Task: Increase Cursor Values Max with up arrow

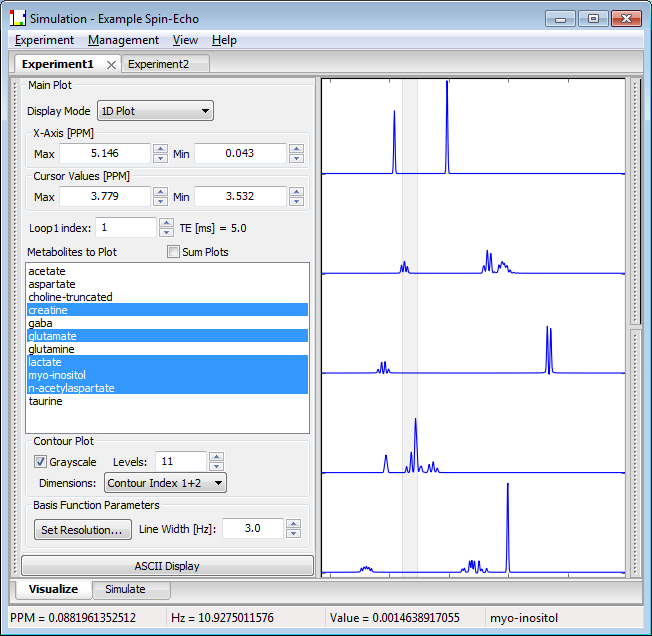Action: (160, 192)
